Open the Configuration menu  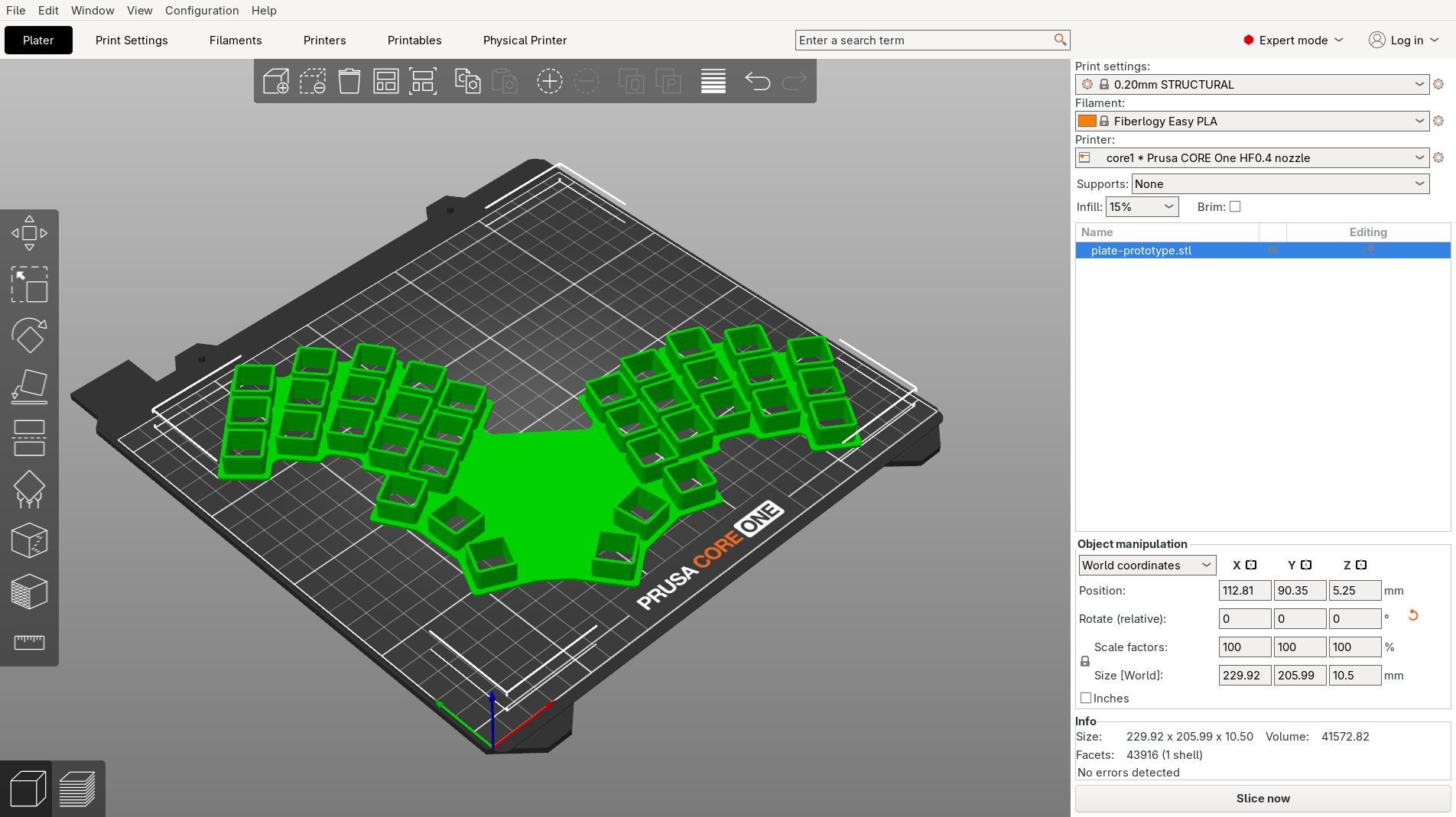click(202, 10)
